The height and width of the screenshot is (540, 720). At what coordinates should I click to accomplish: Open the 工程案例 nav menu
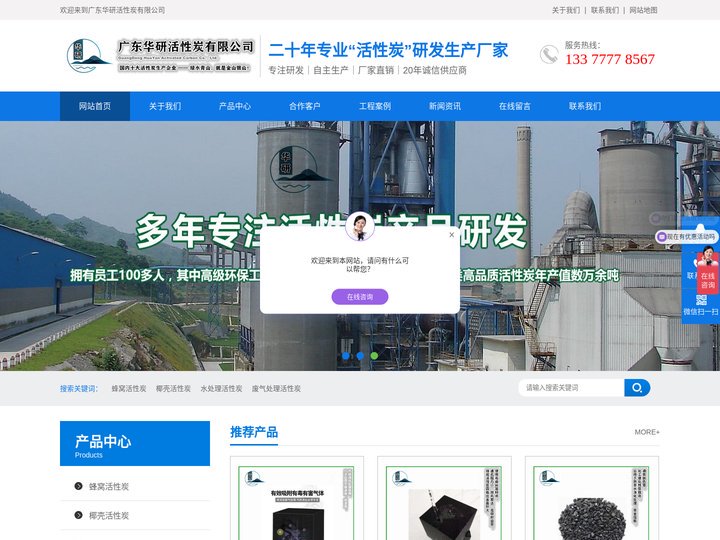click(375, 106)
